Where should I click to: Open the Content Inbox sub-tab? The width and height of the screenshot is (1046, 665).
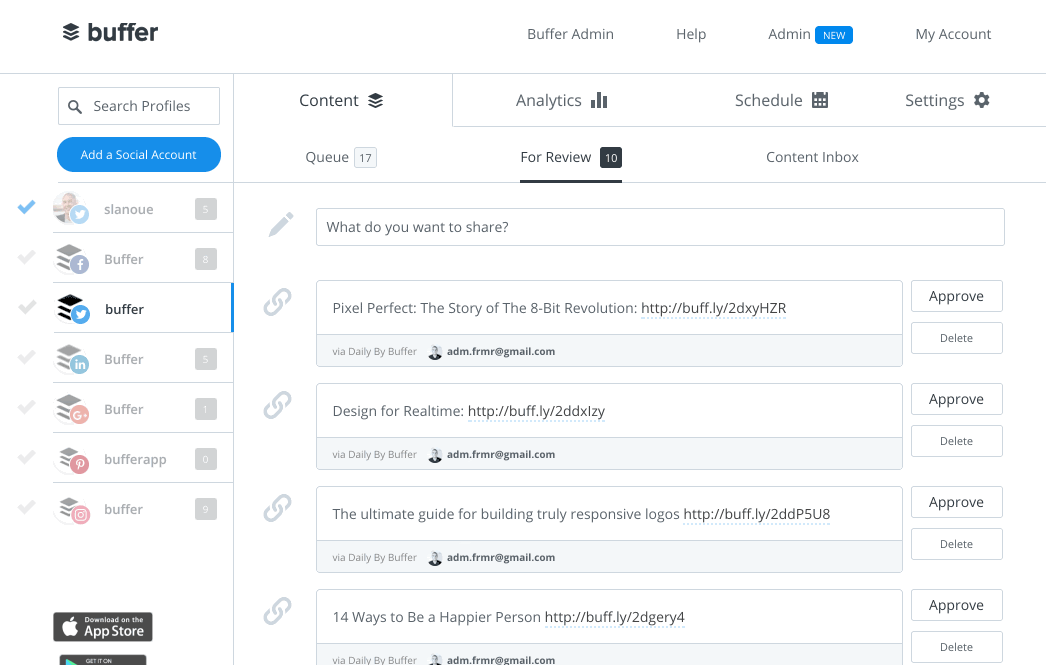pos(812,157)
